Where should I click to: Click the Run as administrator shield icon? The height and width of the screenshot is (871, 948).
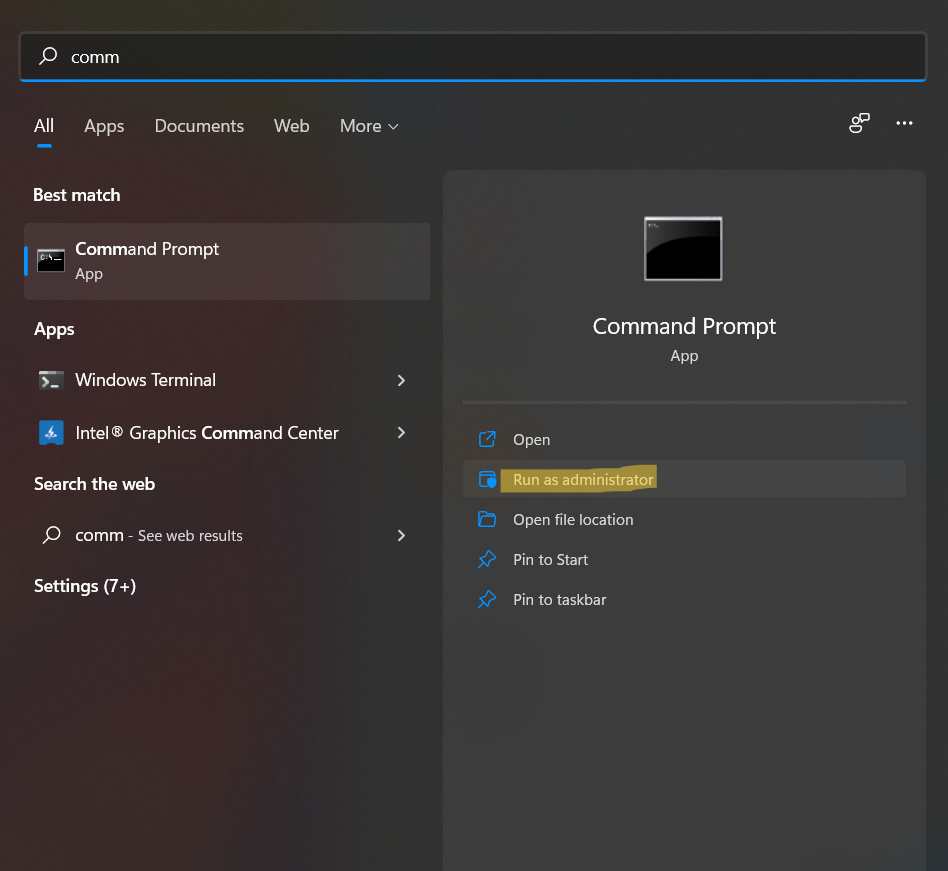click(x=487, y=480)
